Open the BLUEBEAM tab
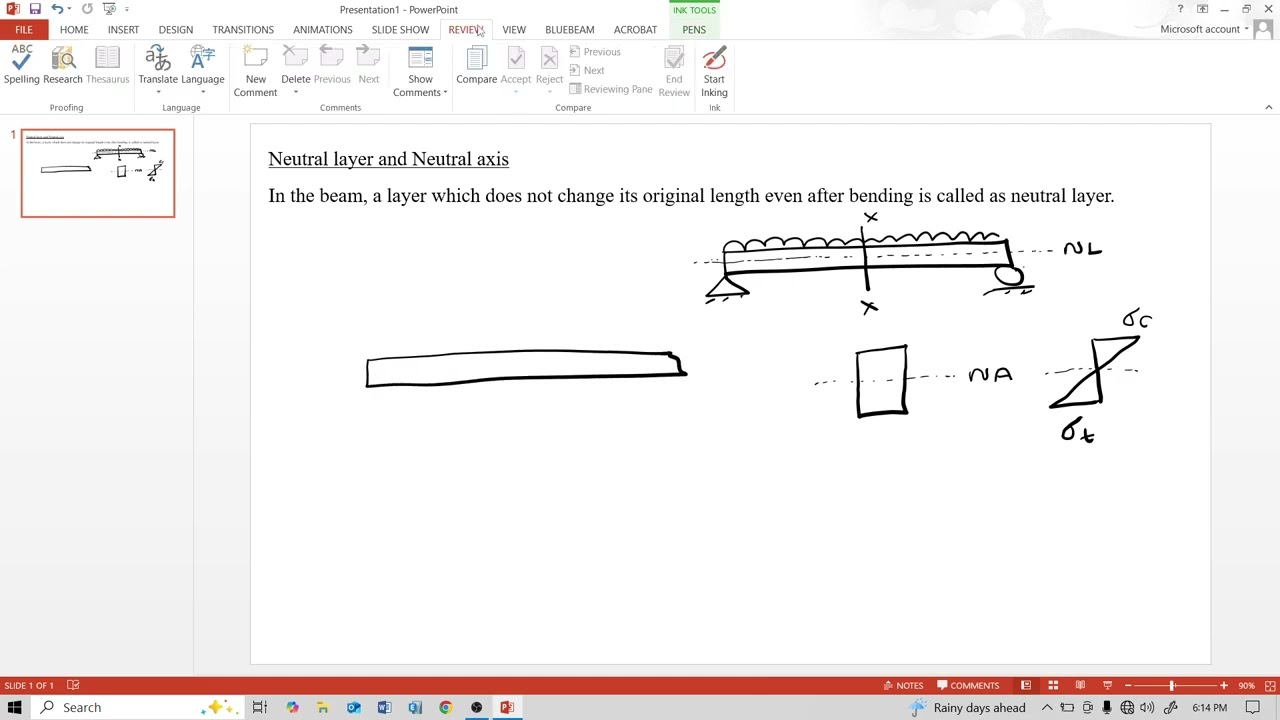The height and width of the screenshot is (720, 1280). (570, 29)
